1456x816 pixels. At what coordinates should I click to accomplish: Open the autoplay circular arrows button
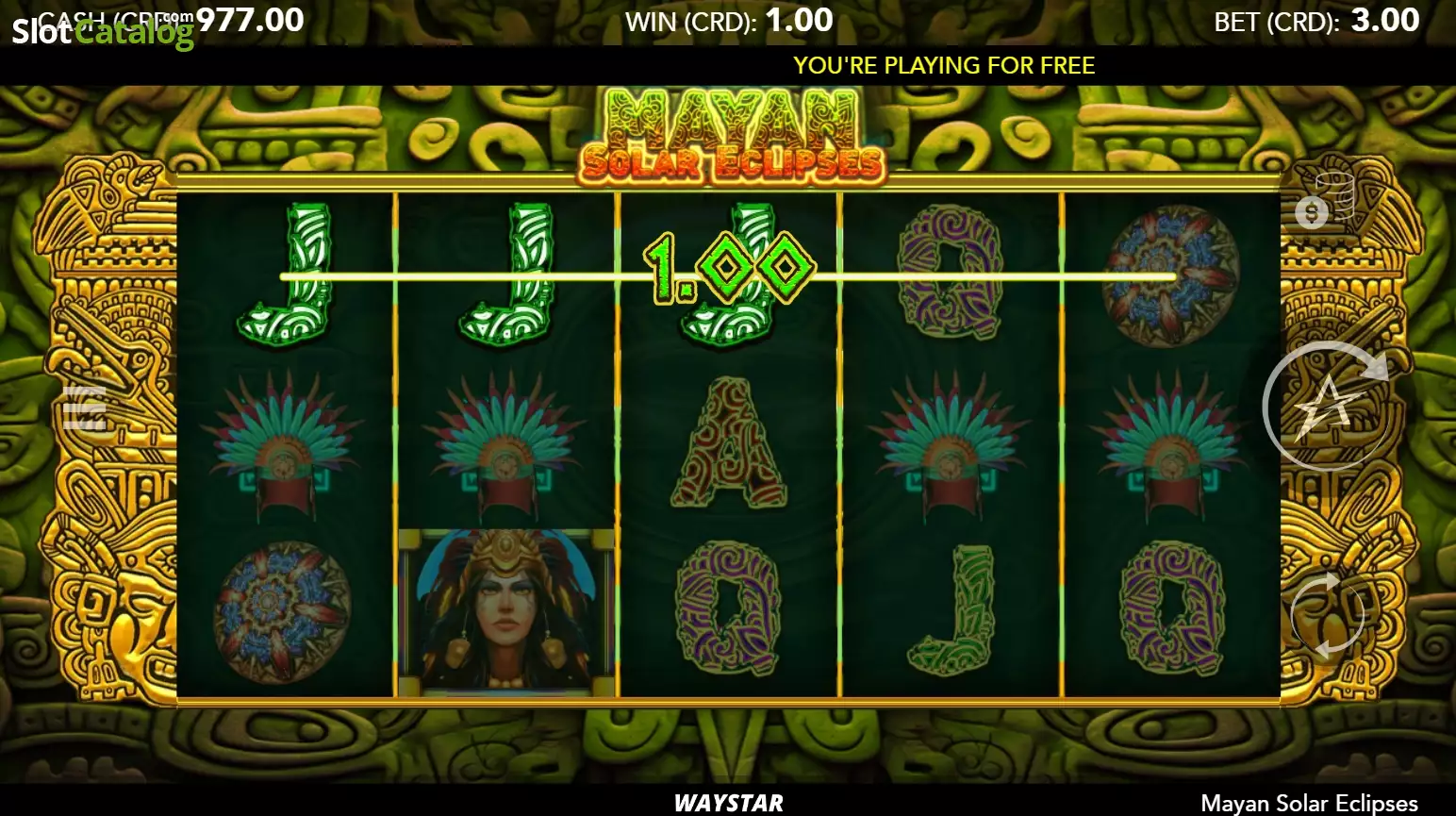(x=1326, y=616)
